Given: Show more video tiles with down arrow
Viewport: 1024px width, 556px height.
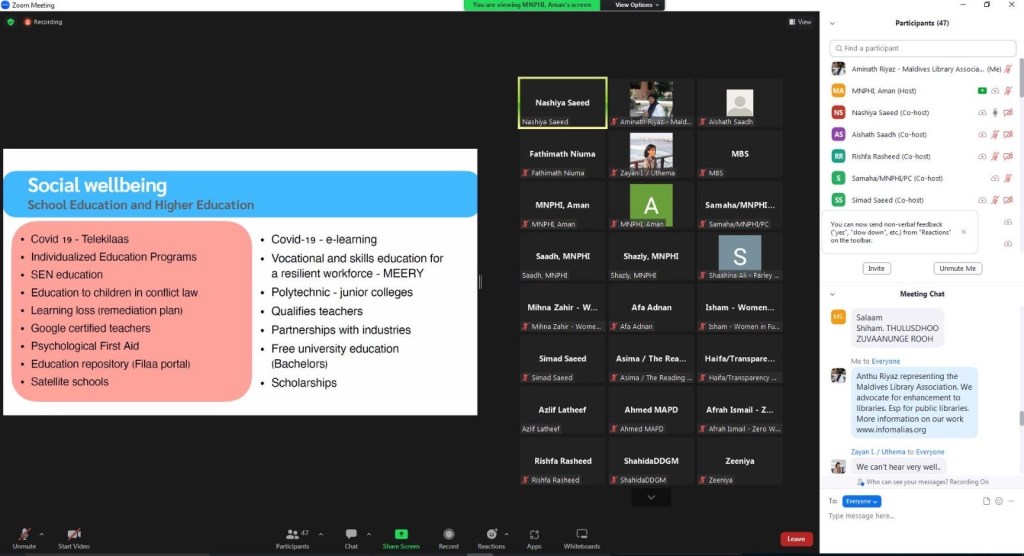Looking at the screenshot, I should (x=651, y=497).
